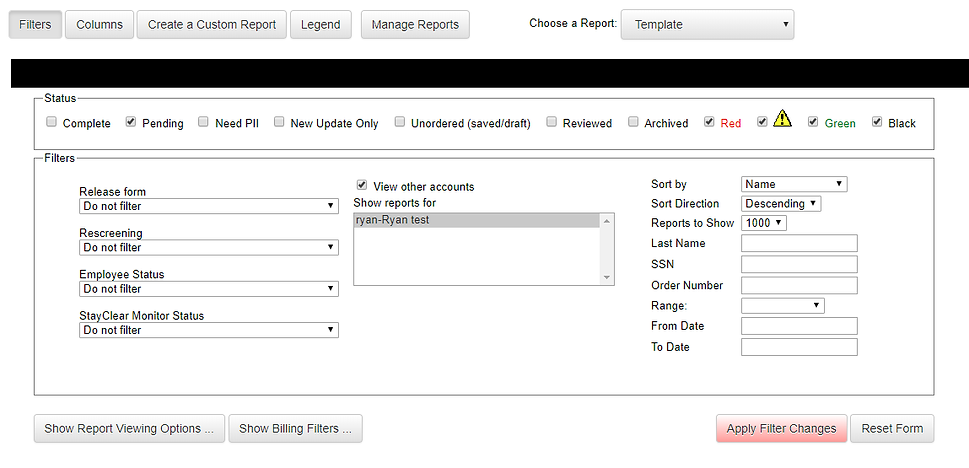This screenshot has width=969, height=468.
Task: Open the Sort by Name dropdown
Action: click(x=793, y=184)
